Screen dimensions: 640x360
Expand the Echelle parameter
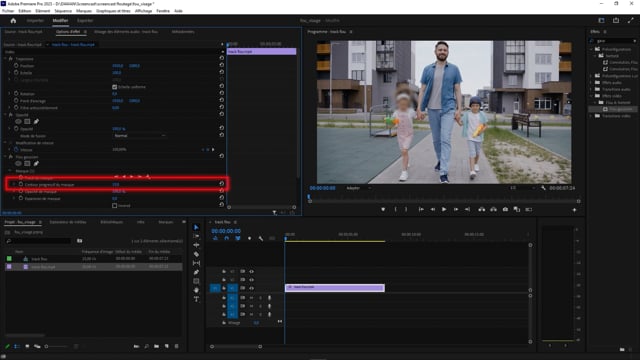pyautogui.click(x=10, y=73)
